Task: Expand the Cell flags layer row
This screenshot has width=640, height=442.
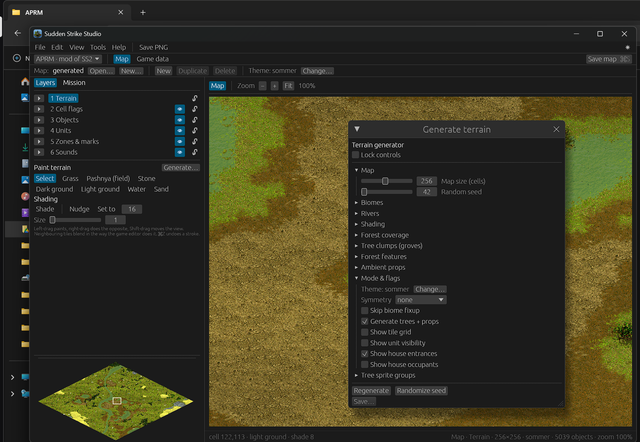Action: (39, 109)
